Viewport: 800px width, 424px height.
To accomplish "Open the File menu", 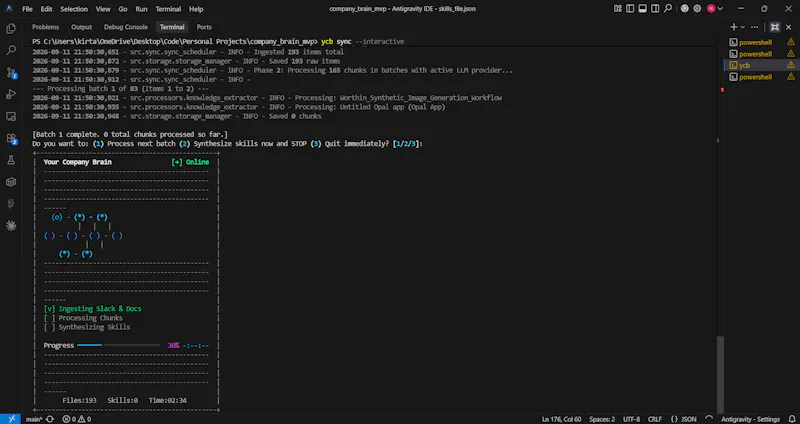I will pos(27,9).
